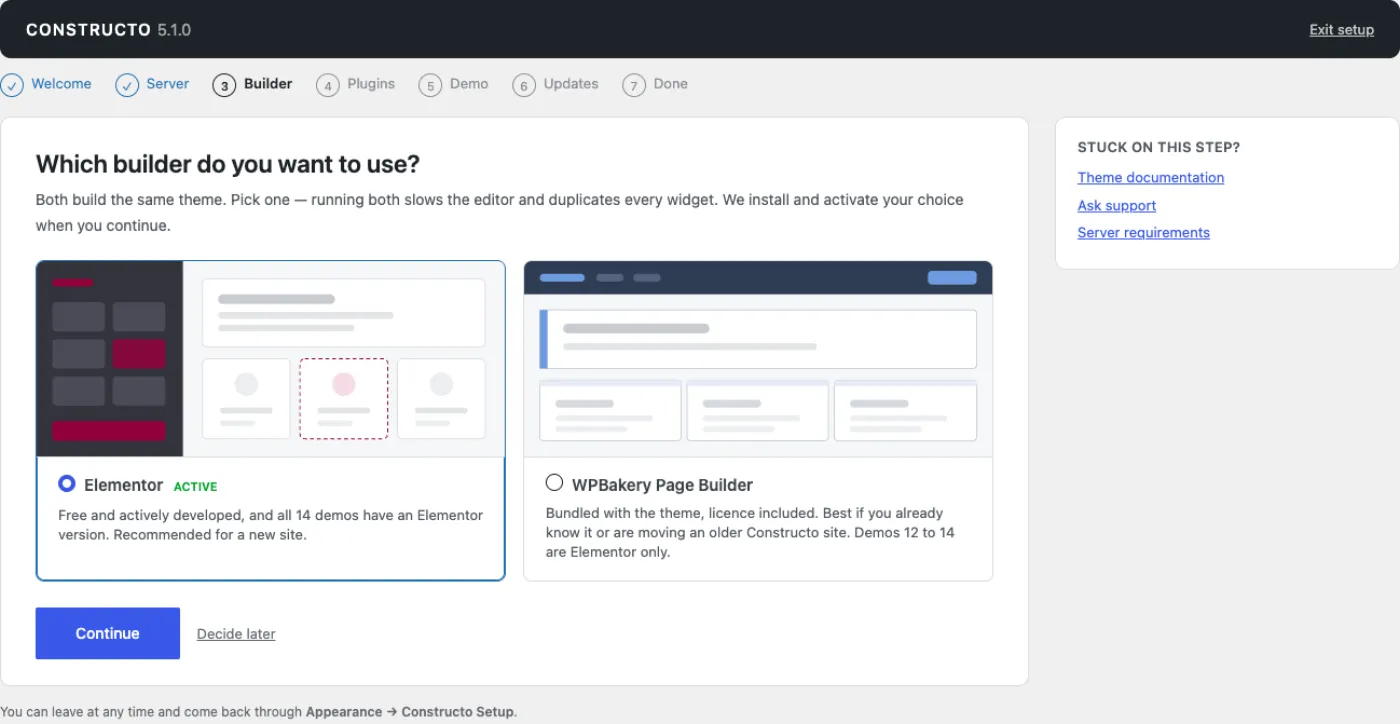Click the CONSTRUCTO logo text
Viewport: 1400px width, 724px height.
[88, 30]
